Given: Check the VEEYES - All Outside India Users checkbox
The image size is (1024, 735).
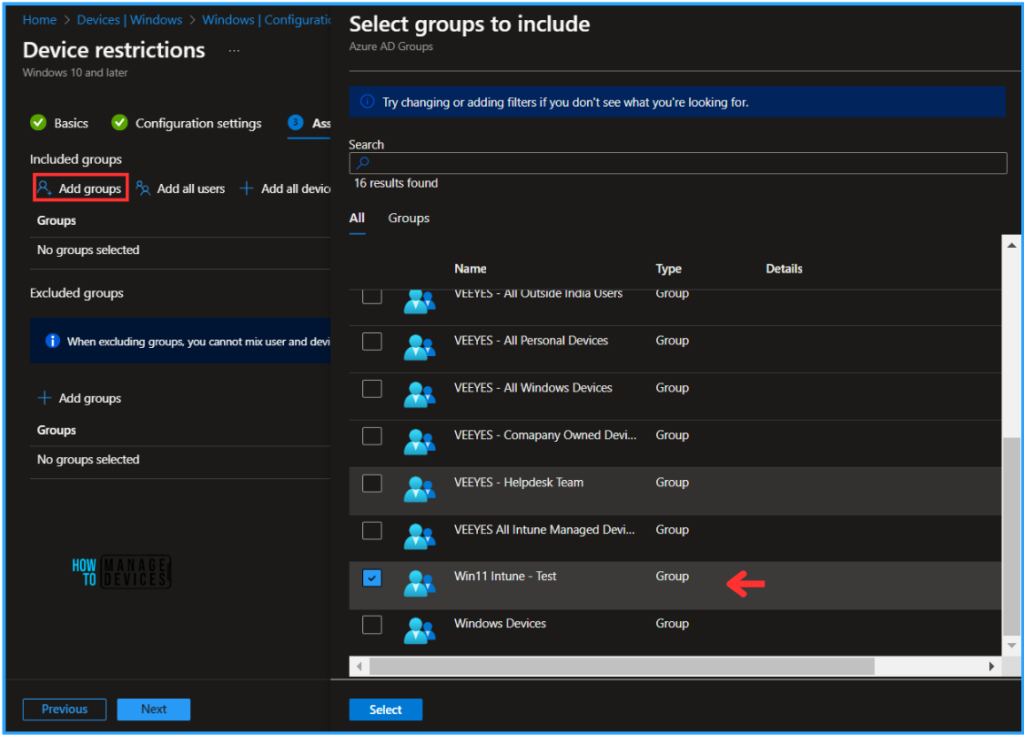Looking at the screenshot, I should pyautogui.click(x=372, y=297).
